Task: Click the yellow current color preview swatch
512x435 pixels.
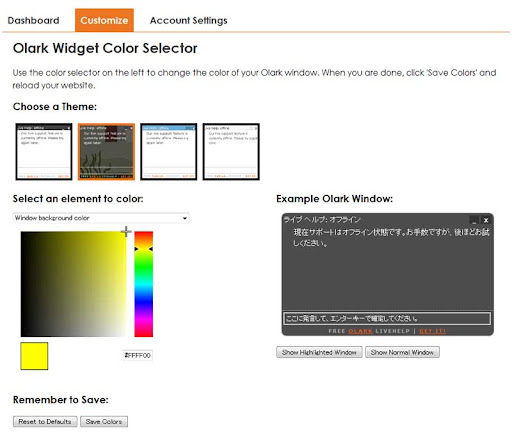Action: 34,356
